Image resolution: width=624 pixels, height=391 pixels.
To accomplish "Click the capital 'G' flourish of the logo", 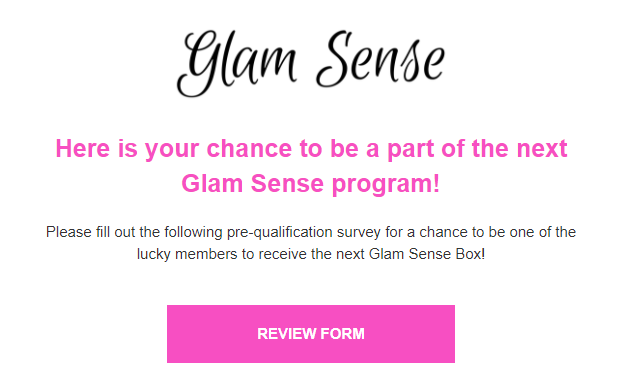I will coord(199,64).
